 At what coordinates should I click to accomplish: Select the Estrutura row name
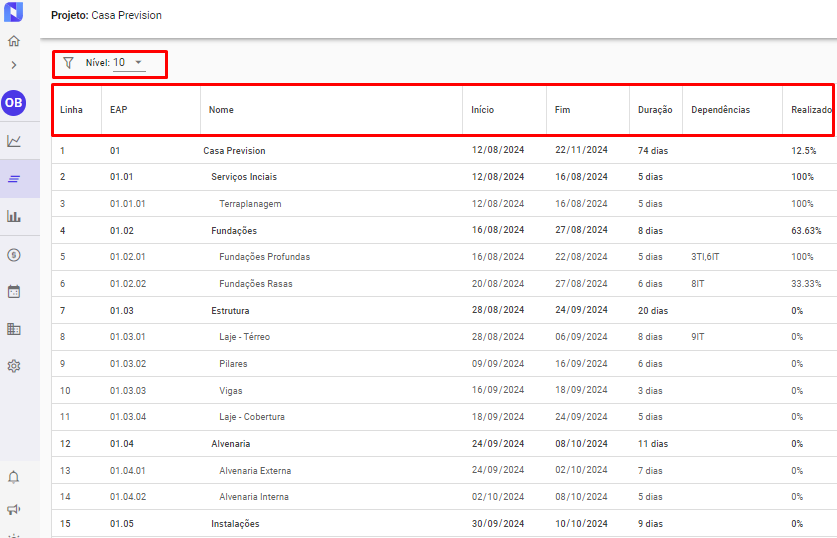(x=230, y=311)
